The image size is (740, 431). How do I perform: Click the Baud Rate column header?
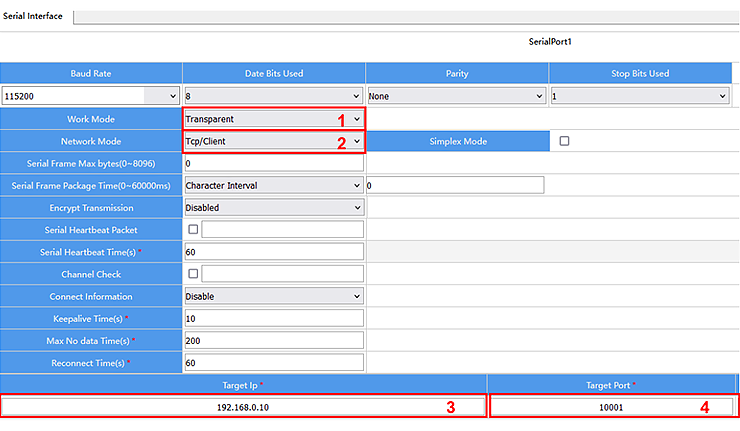[x=91, y=74]
